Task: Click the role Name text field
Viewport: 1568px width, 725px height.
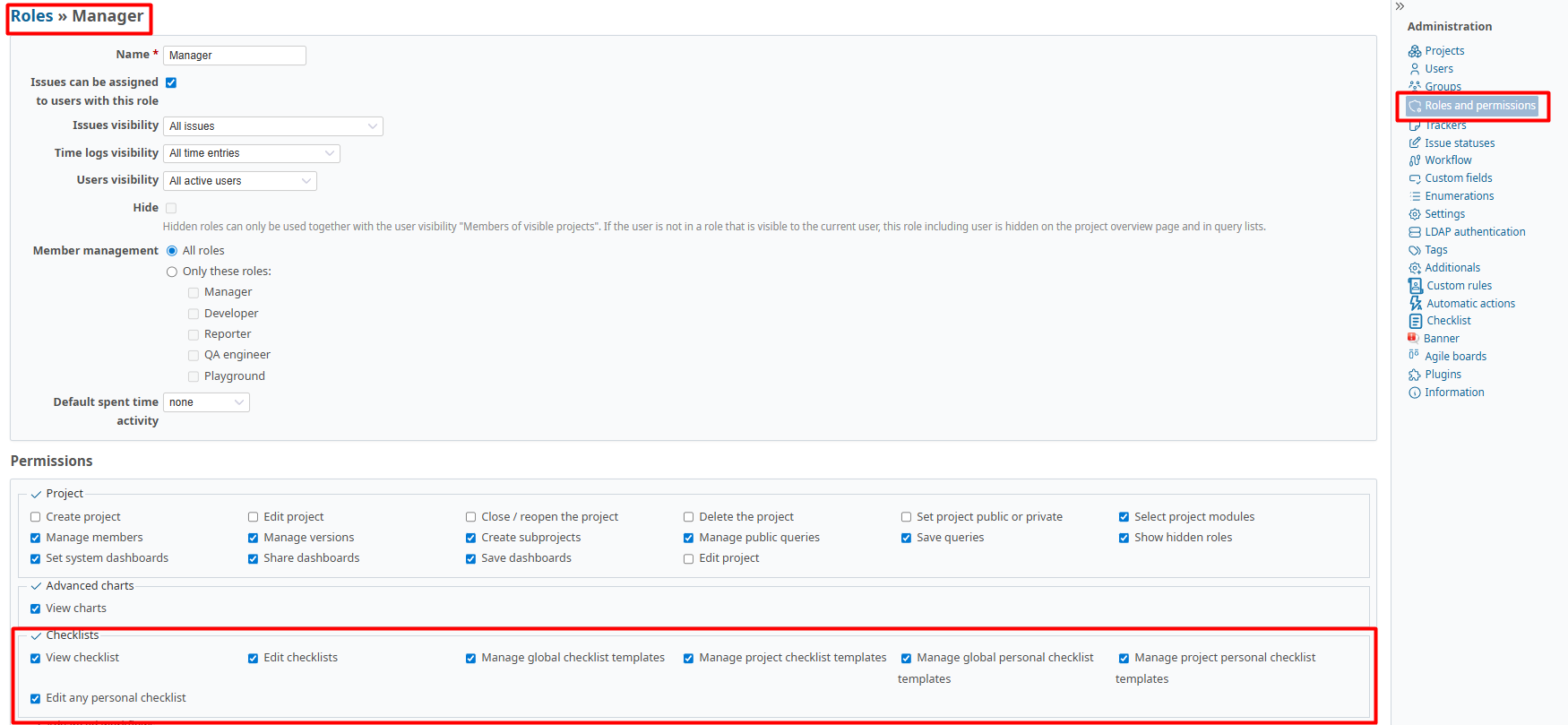Action: [234, 56]
